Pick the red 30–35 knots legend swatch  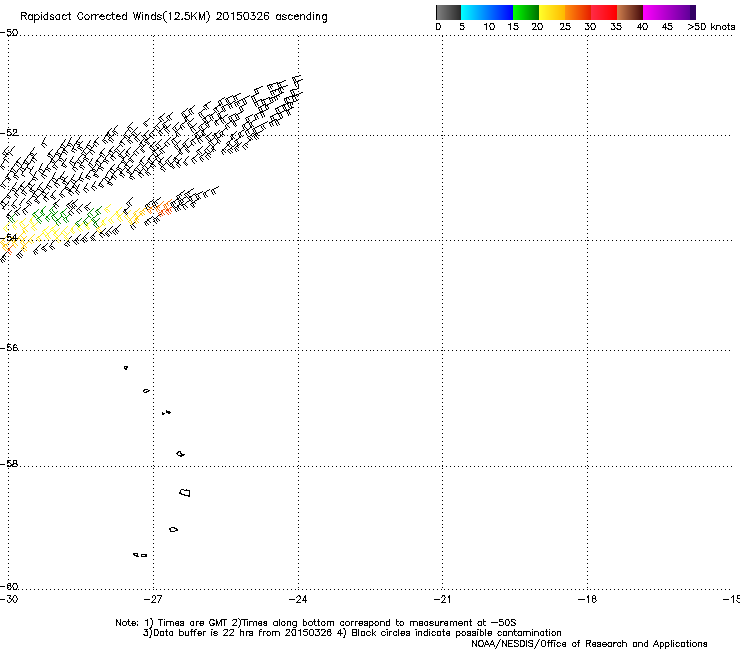click(604, 12)
